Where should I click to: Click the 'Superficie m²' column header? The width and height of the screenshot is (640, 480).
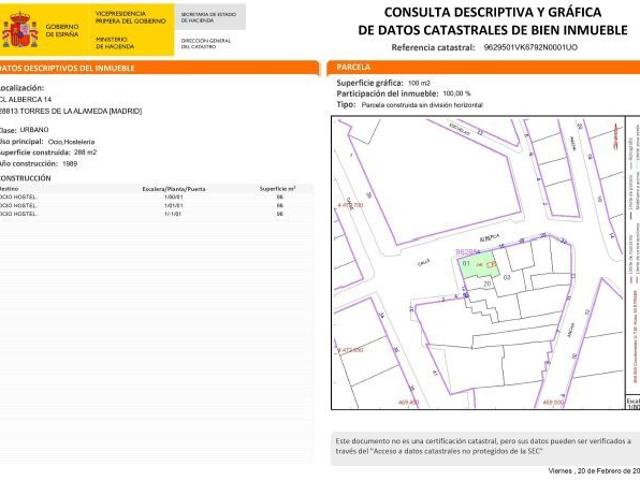tap(278, 189)
